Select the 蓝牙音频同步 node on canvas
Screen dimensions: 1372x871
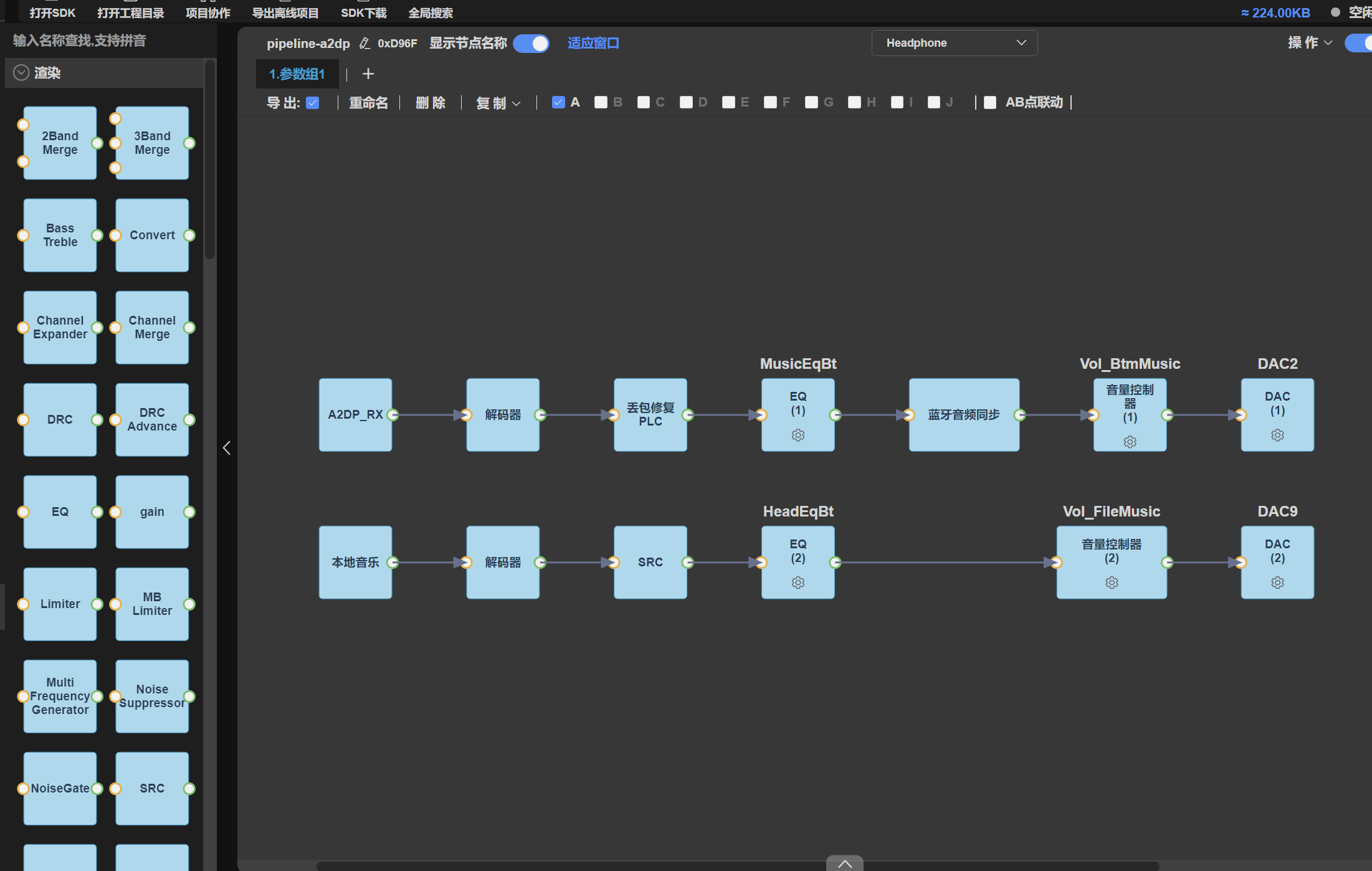point(964,415)
